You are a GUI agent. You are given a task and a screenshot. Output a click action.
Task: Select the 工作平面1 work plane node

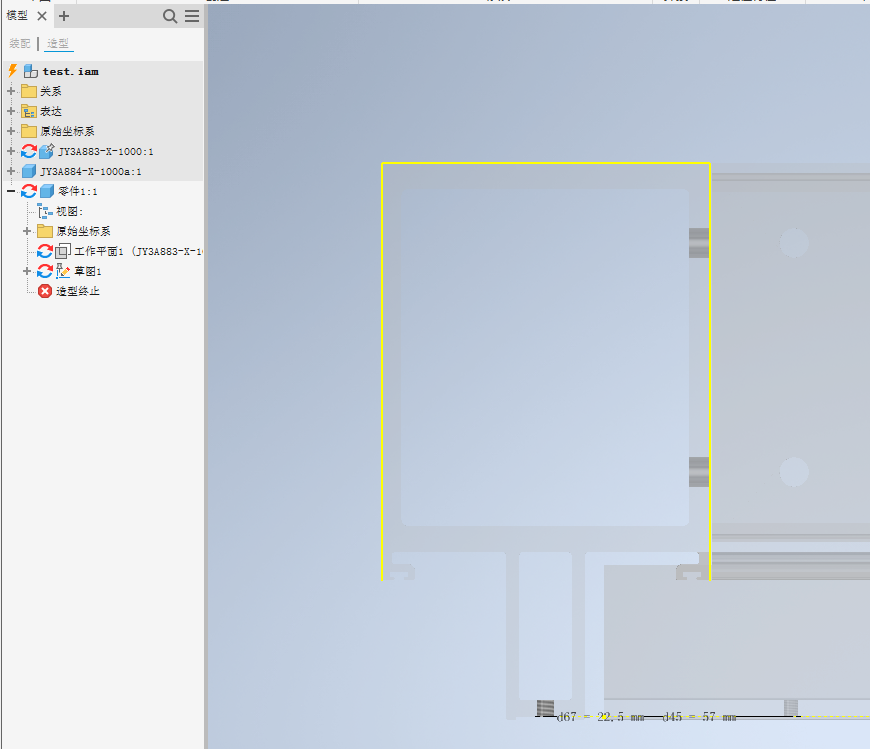point(64,251)
